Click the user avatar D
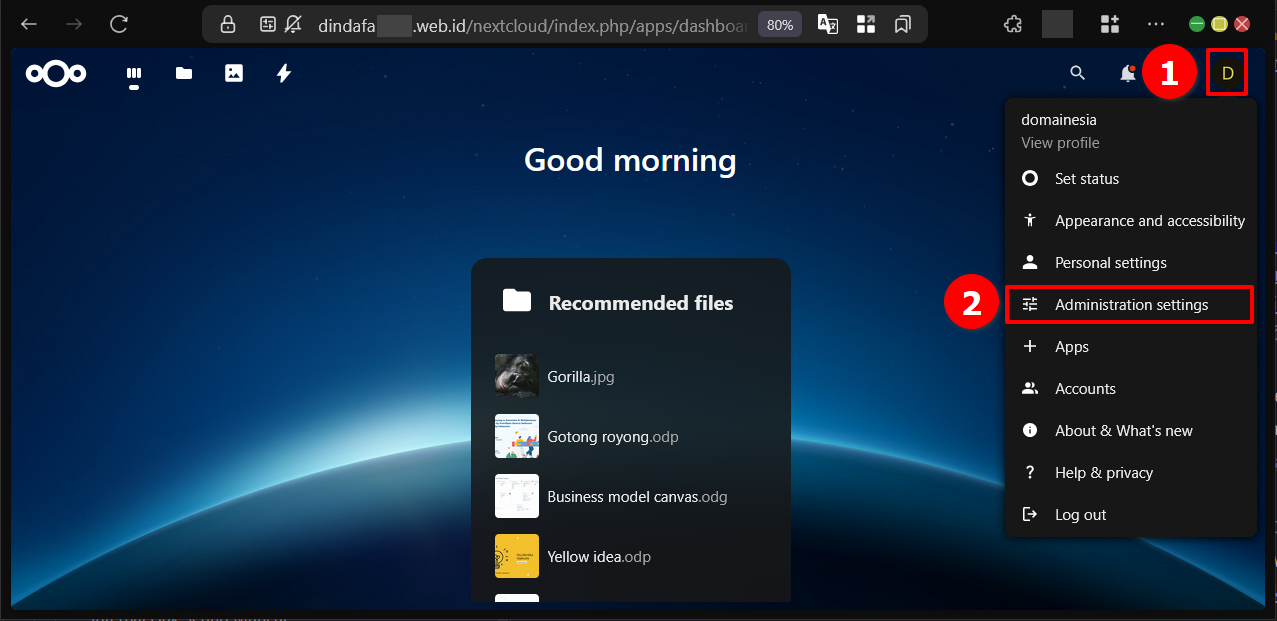 point(1227,73)
